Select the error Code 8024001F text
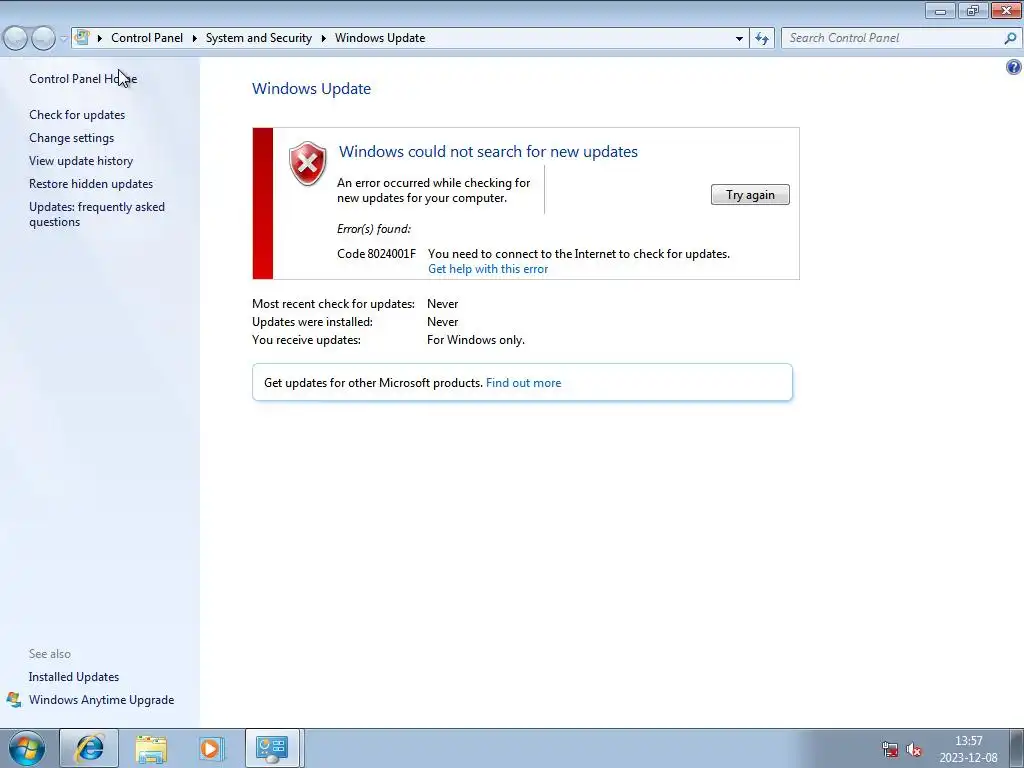 coord(376,253)
